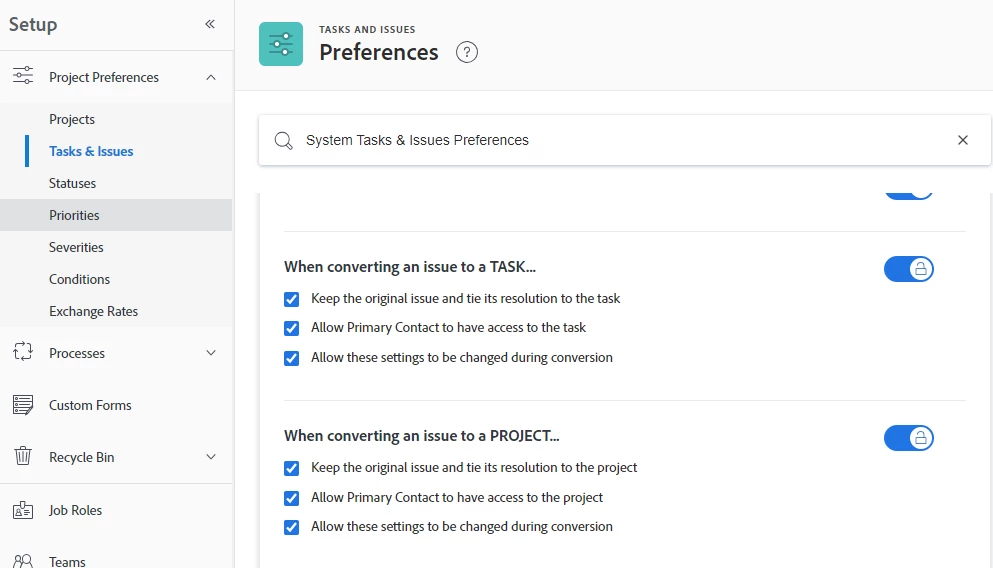
Task: Collapse the Project Preferences section chevron
Action: click(x=210, y=77)
